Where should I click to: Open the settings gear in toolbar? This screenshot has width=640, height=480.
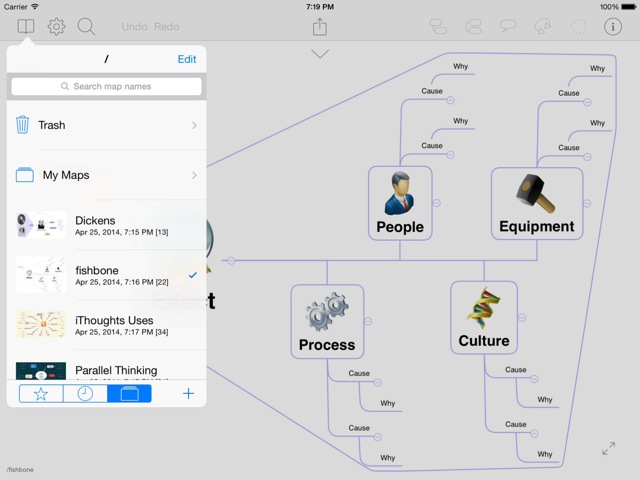click(57, 27)
